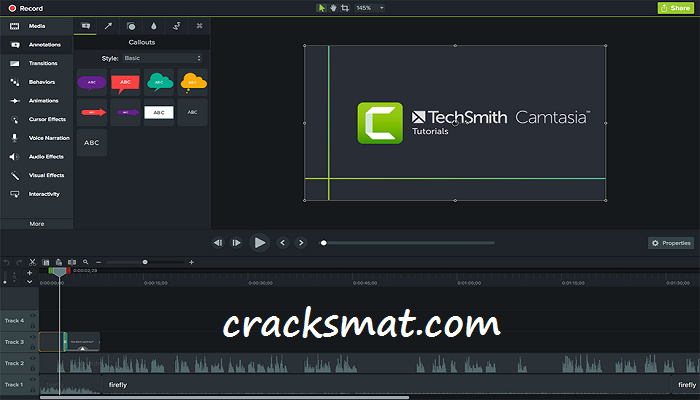Switch to the Keystroke Callouts tab
The height and width of the screenshot is (400, 700).
pyautogui.click(x=199, y=26)
